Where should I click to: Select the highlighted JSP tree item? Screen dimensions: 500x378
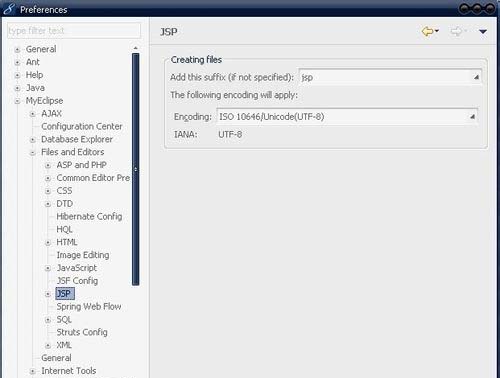click(65, 294)
